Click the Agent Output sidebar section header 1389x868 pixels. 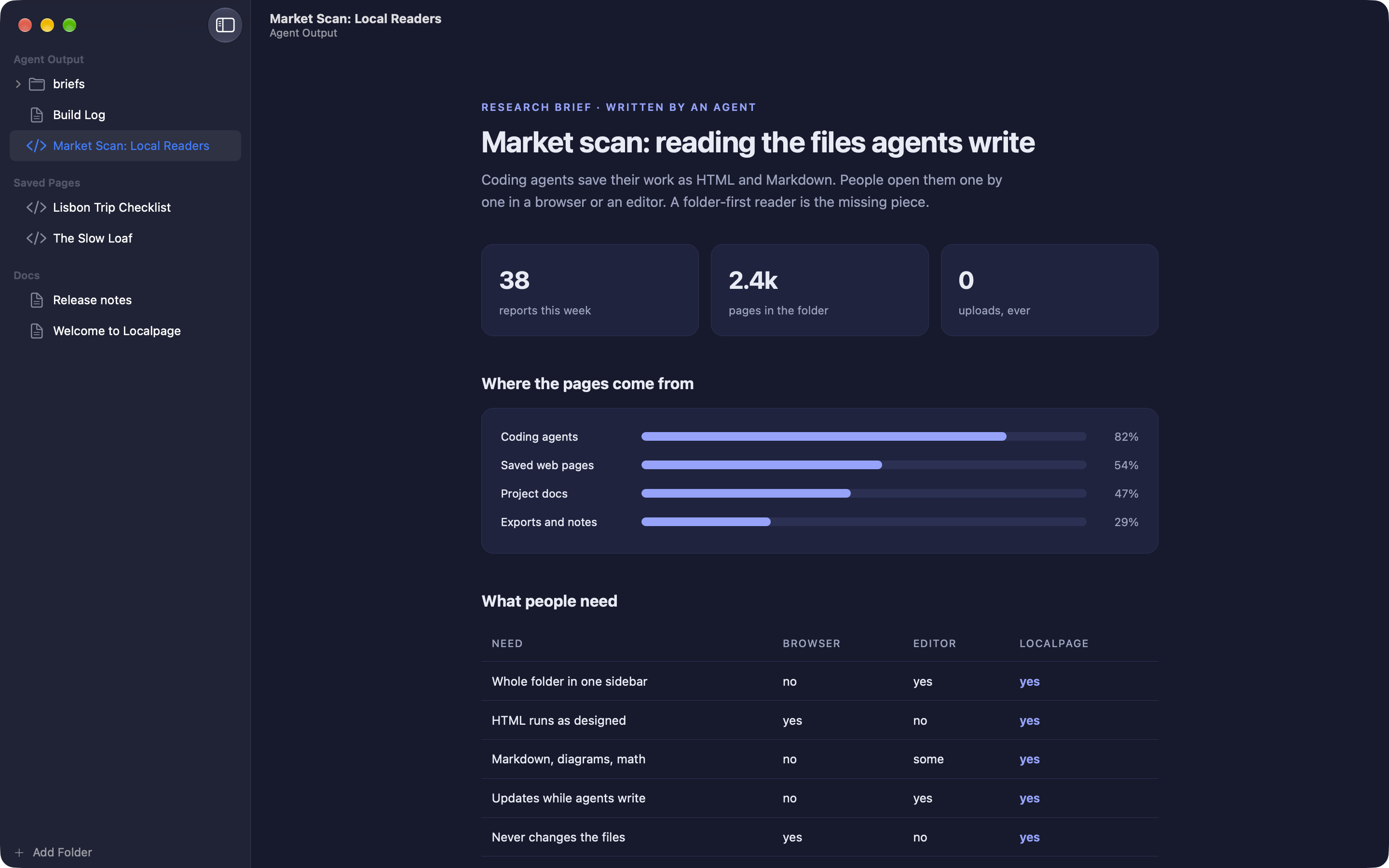(49, 59)
